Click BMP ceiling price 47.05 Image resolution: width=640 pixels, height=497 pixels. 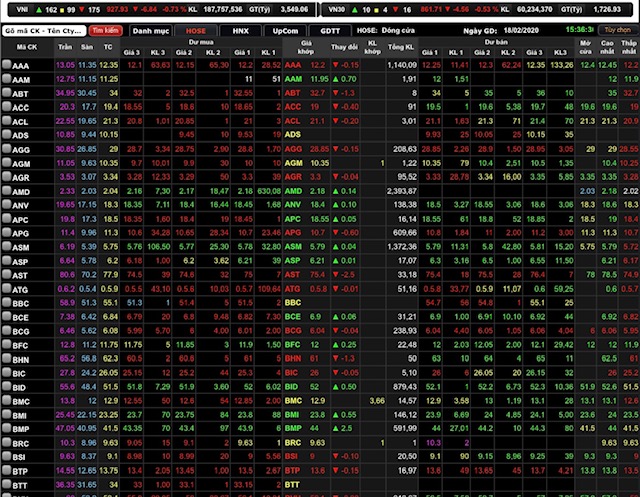point(65,428)
